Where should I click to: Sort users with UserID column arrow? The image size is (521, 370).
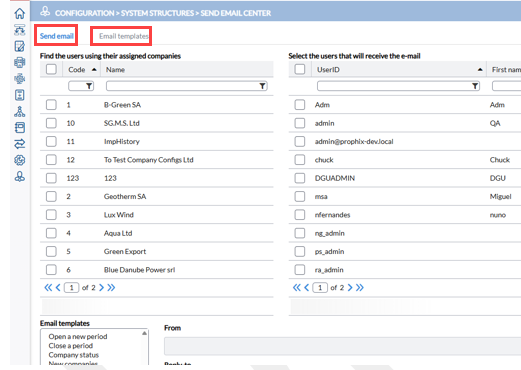click(x=480, y=69)
